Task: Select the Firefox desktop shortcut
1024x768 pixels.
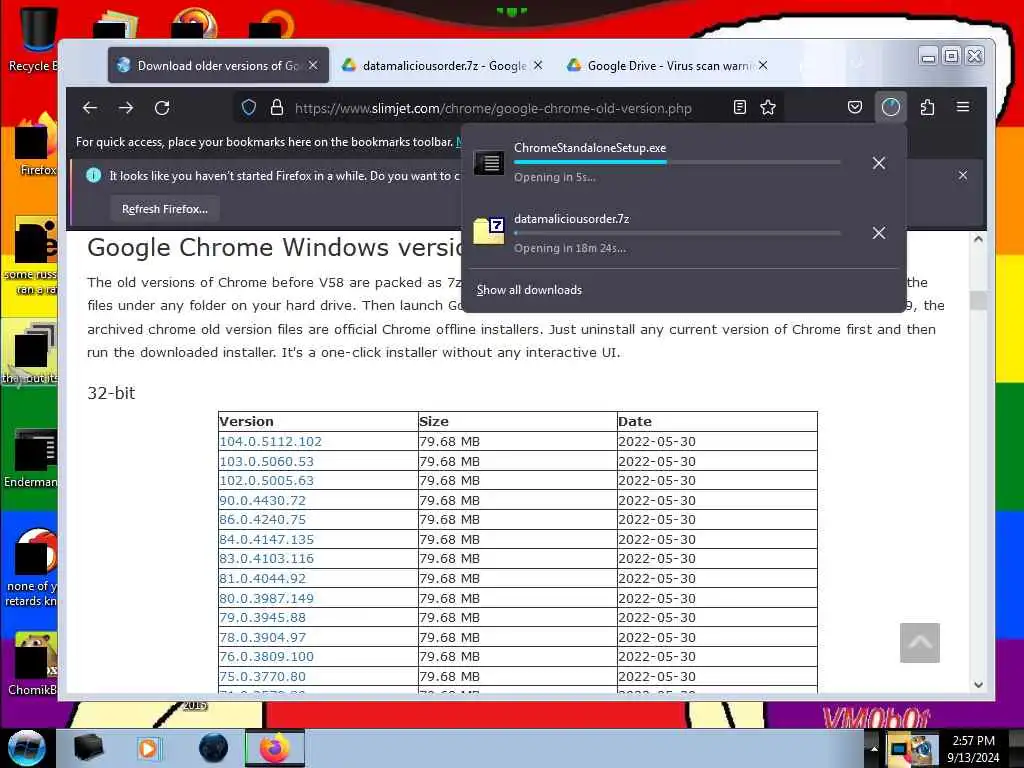Action: (34, 145)
